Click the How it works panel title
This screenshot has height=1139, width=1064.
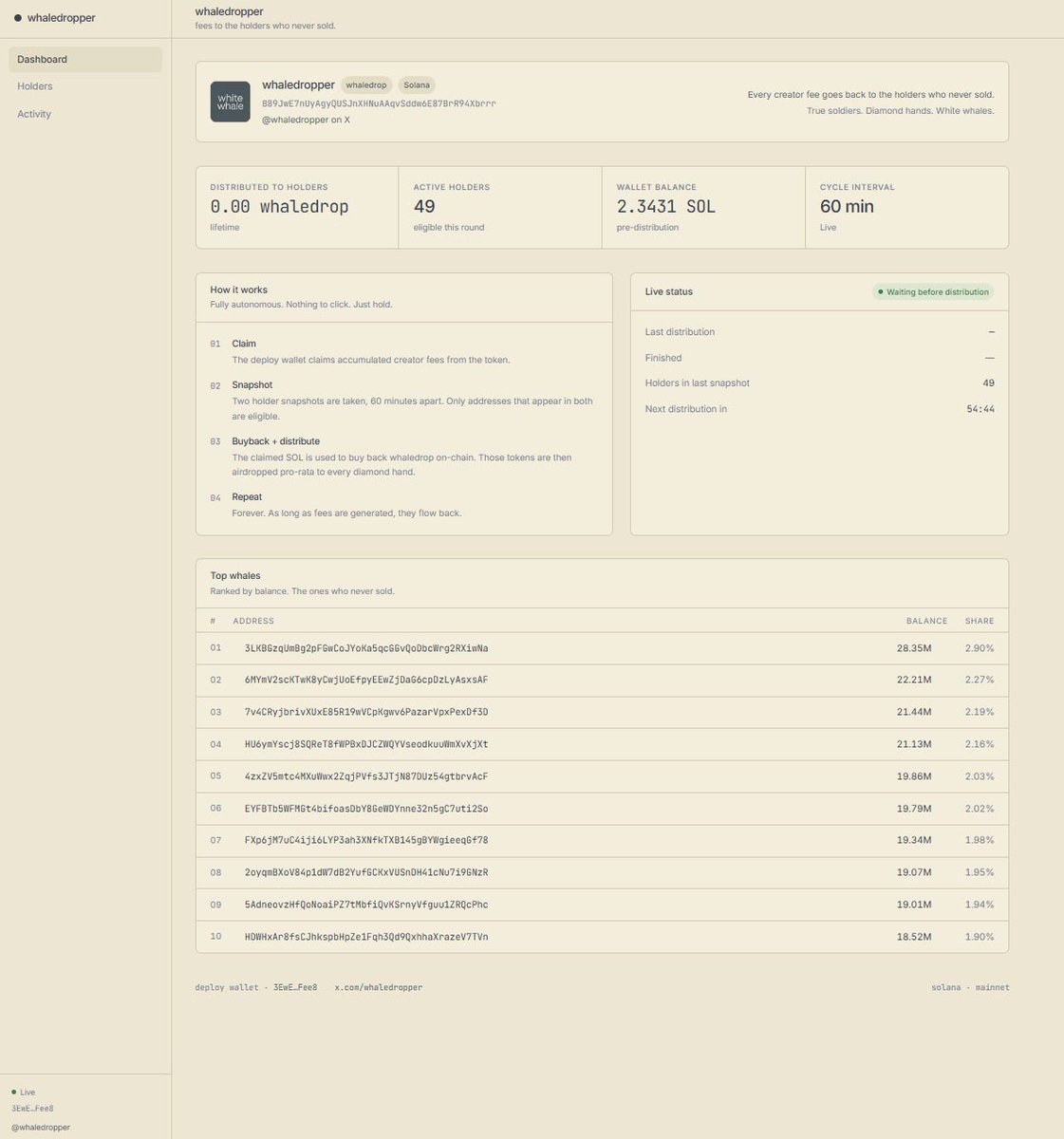click(x=239, y=290)
